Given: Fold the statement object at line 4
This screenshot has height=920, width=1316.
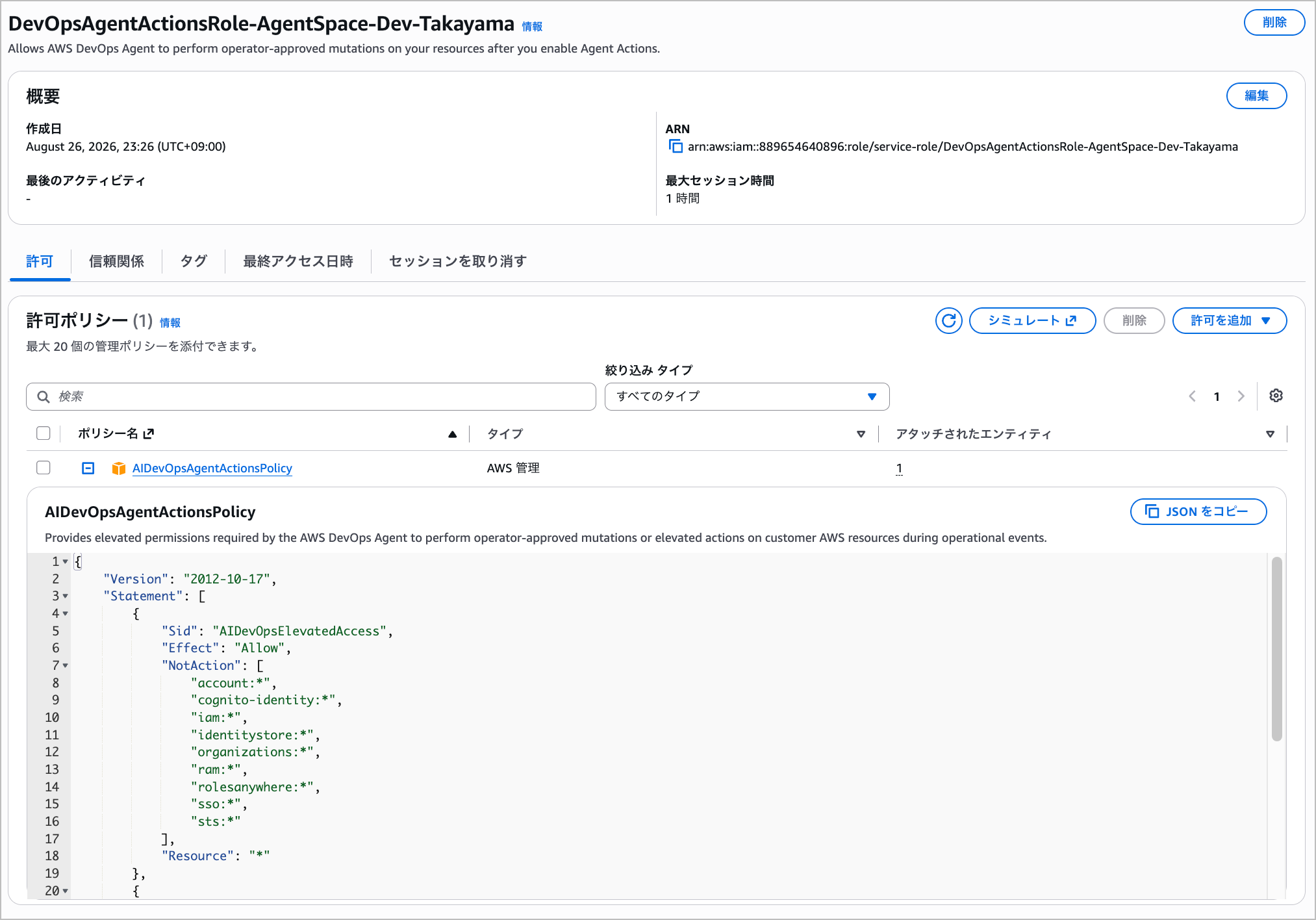Looking at the screenshot, I should pyautogui.click(x=66, y=613).
